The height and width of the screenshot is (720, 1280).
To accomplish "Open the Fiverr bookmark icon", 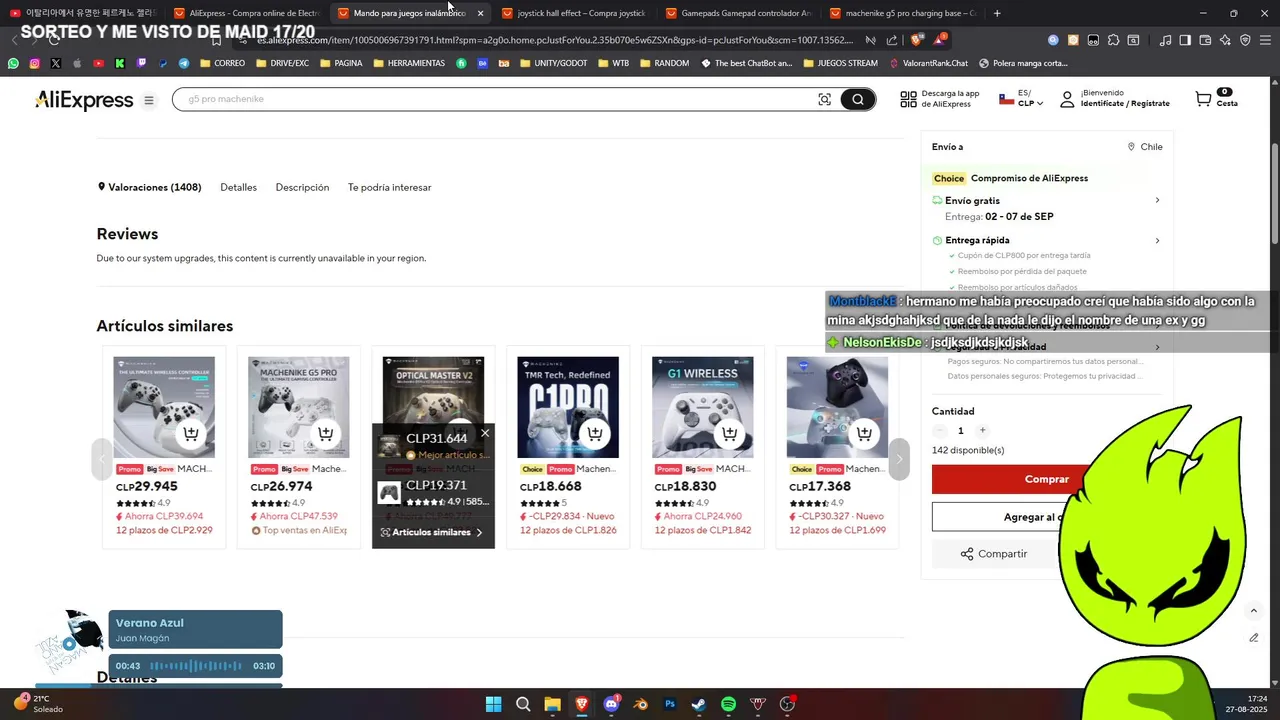I will [461, 63].
